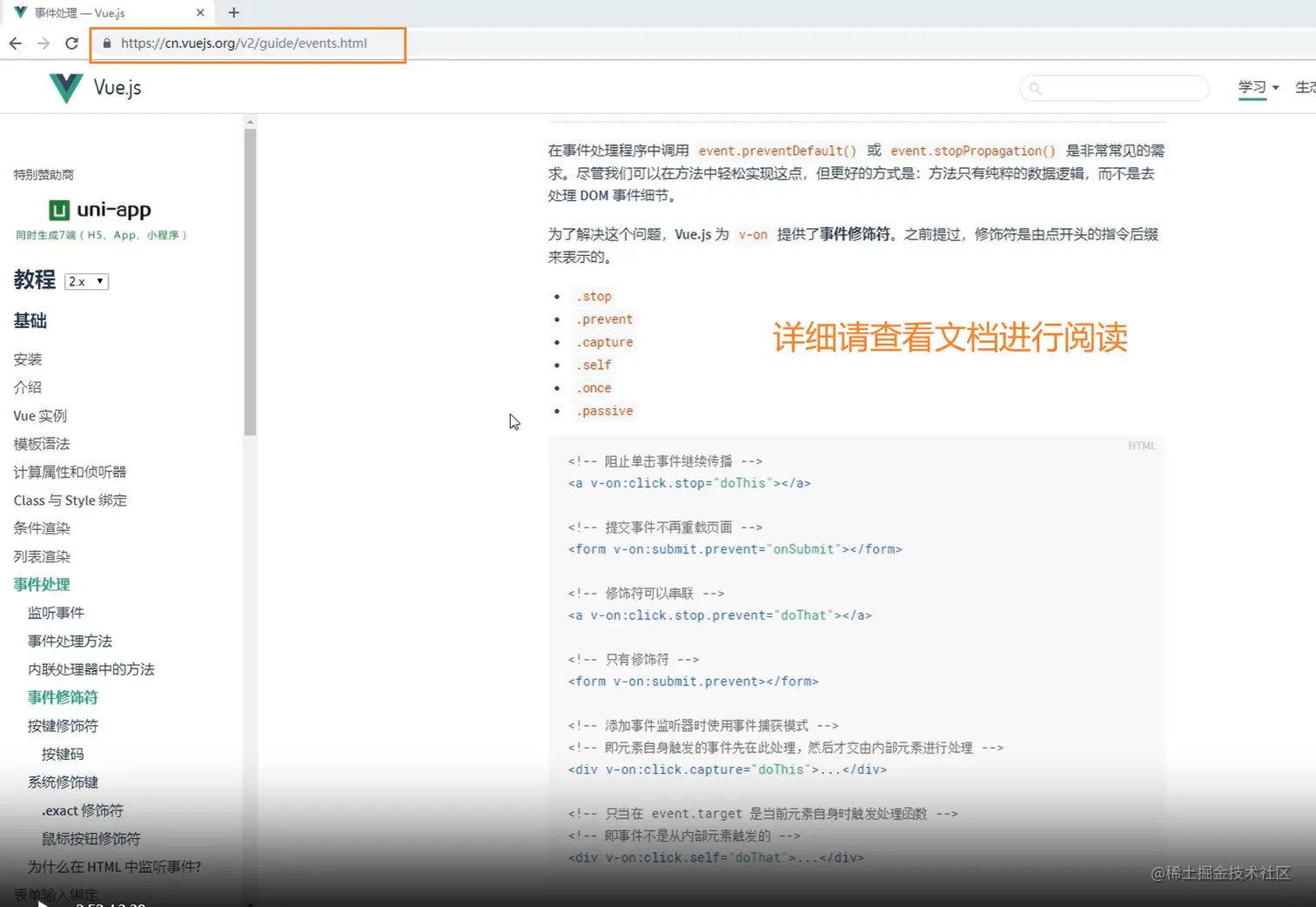1316x907 pixels.
Task: Open 介绍 in the sidebar
Action: pos(28,387)
